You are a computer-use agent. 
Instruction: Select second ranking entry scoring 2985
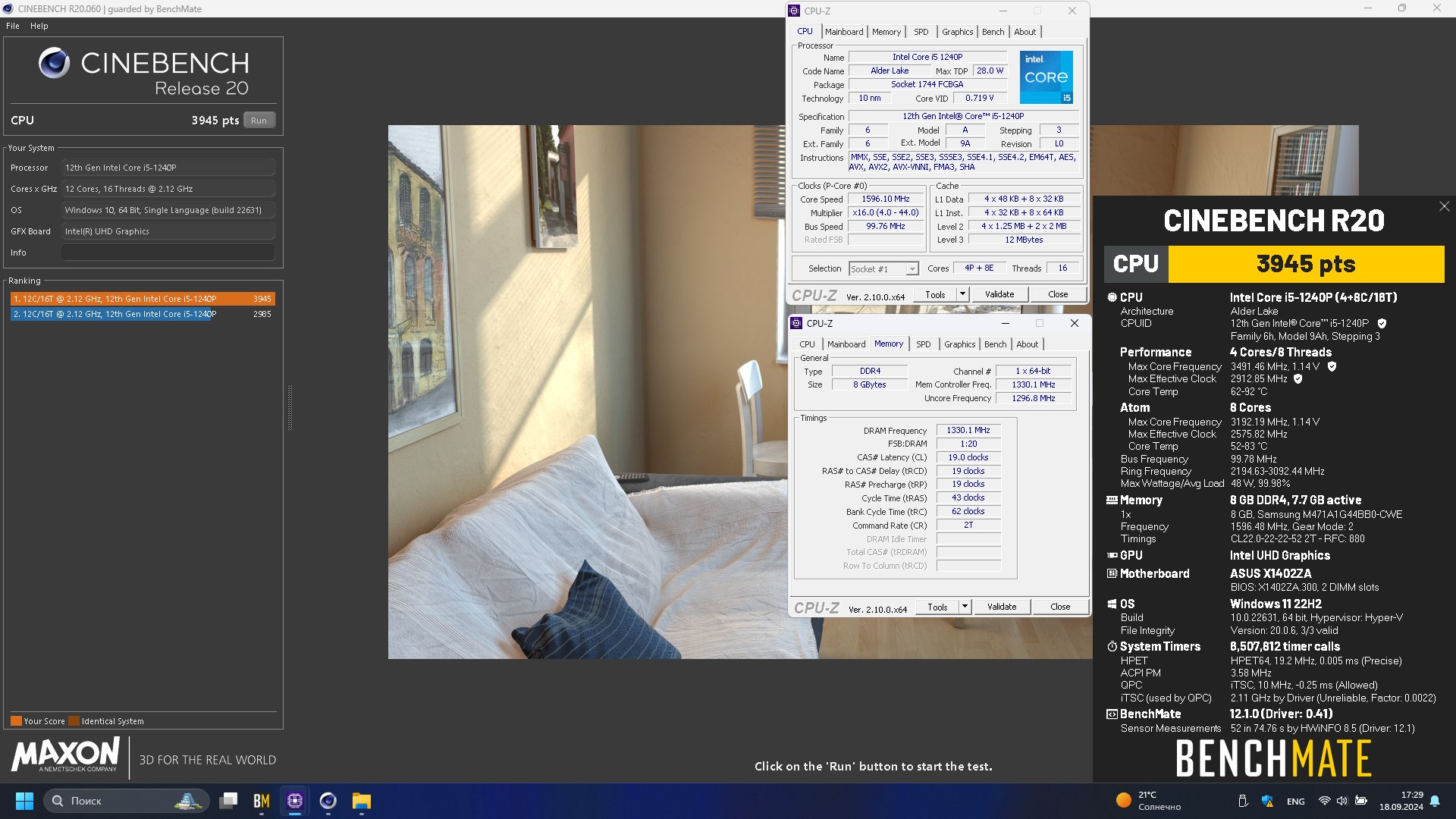point(143,314)
